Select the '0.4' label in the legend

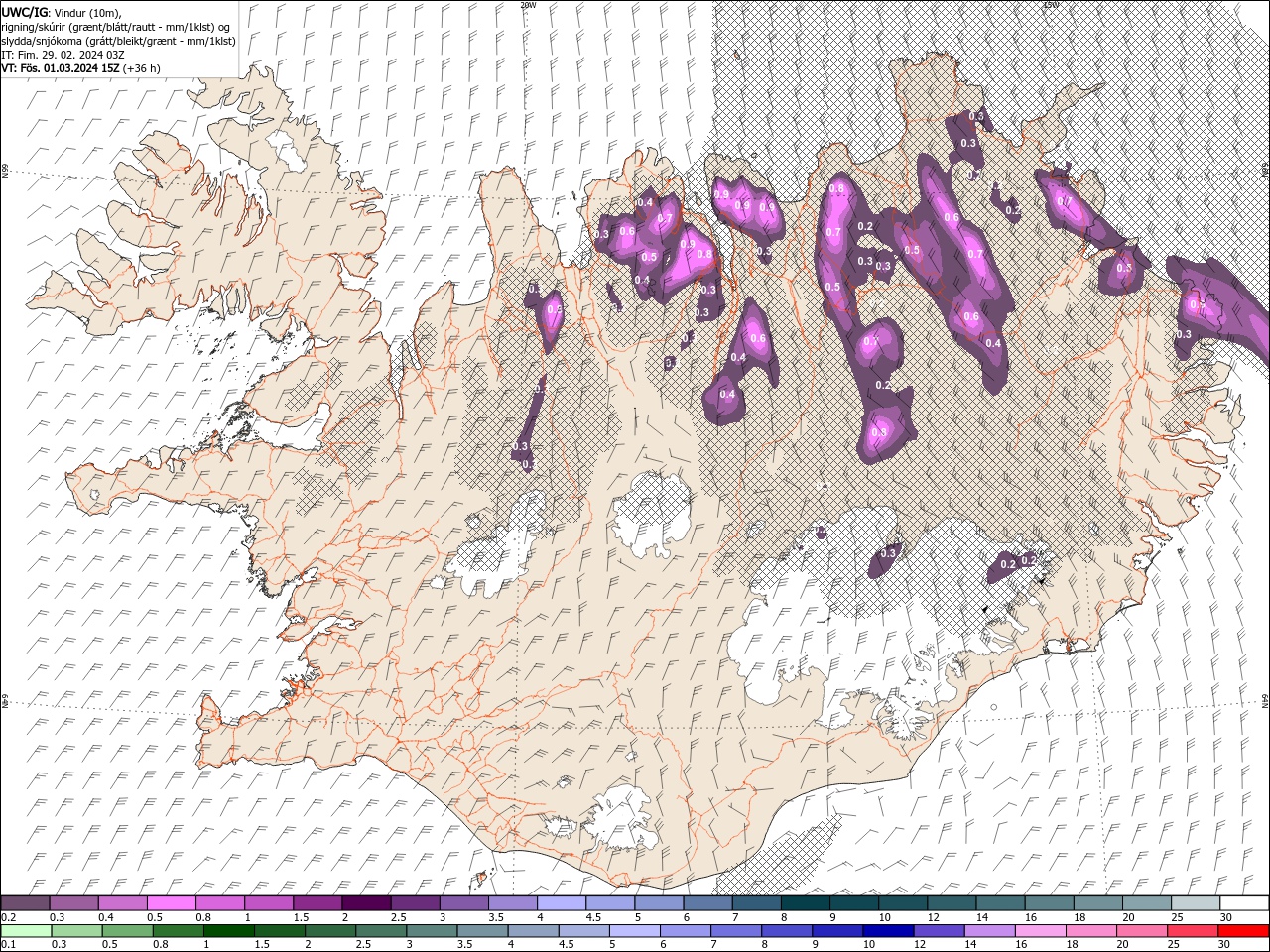point(106,917)
